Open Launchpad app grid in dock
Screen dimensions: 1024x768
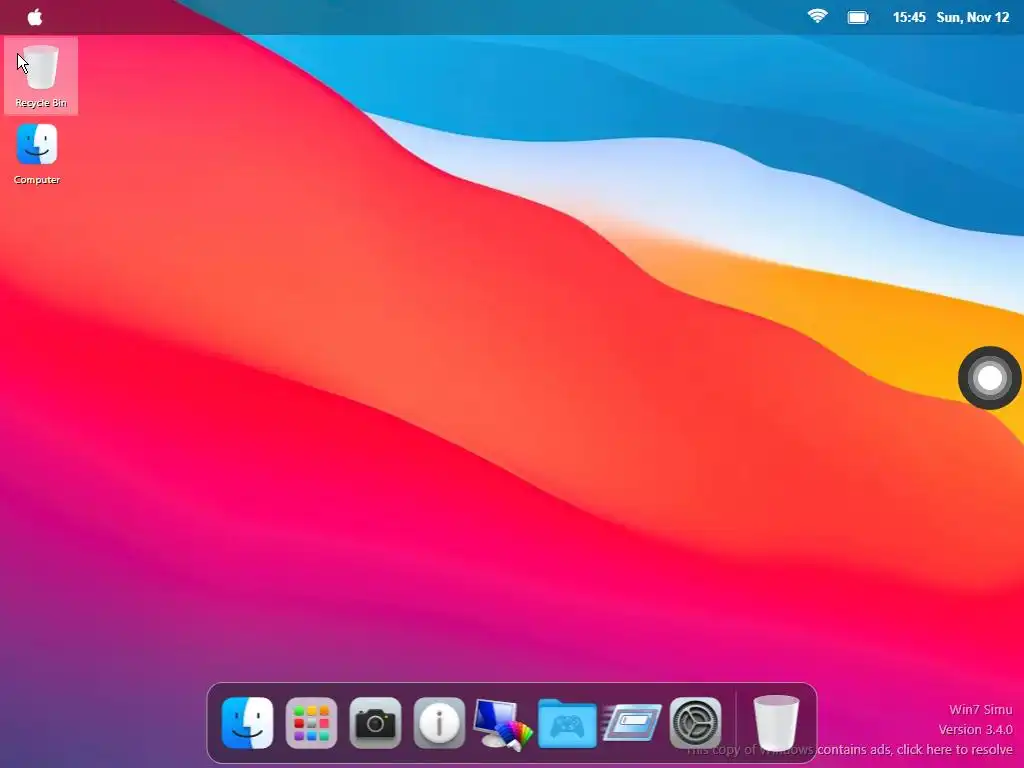(x=312, y=723)
